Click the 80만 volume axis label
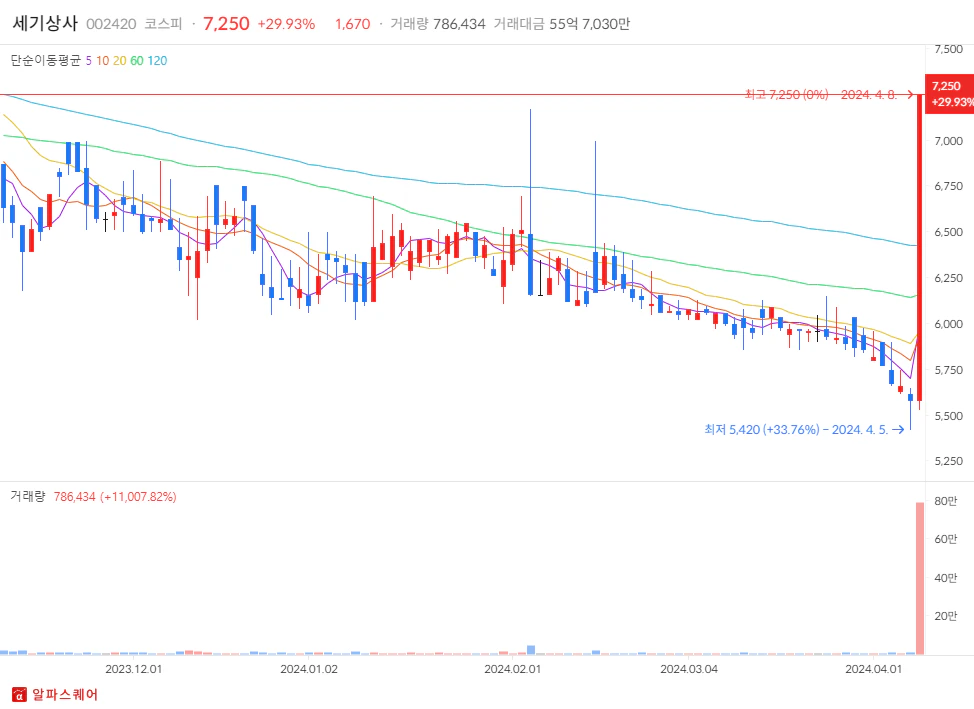The width and height of the screenshot is (974, 709). tap(945, 501)
